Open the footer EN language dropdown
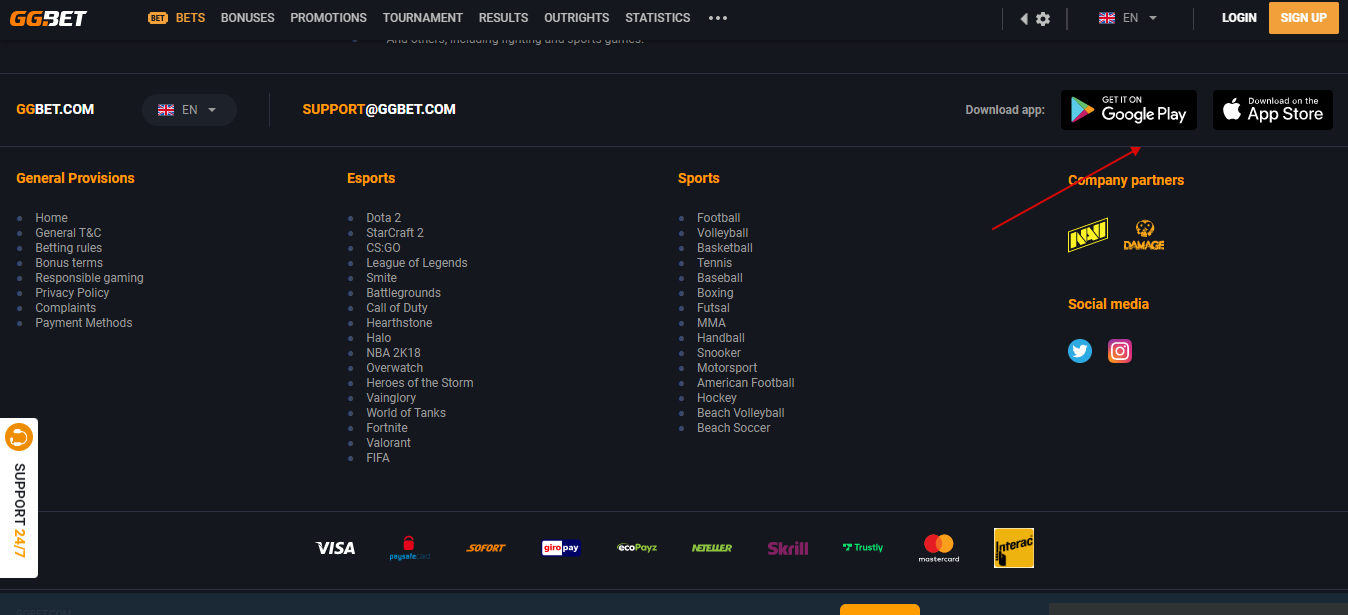Viewport: 1348px width, 615px height. tap(189, 110)
